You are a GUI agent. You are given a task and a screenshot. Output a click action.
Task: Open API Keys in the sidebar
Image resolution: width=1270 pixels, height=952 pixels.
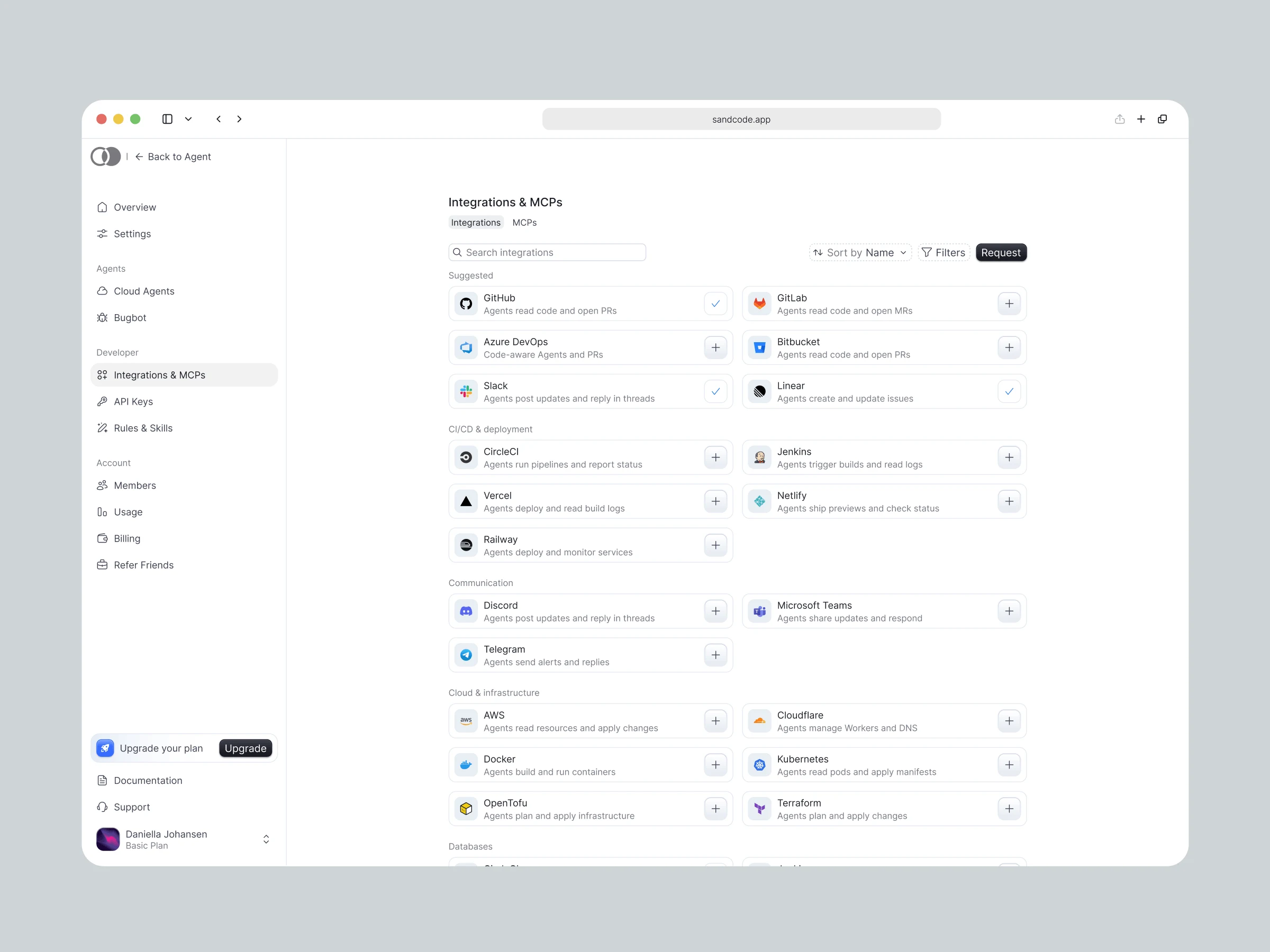pos(184,401)
